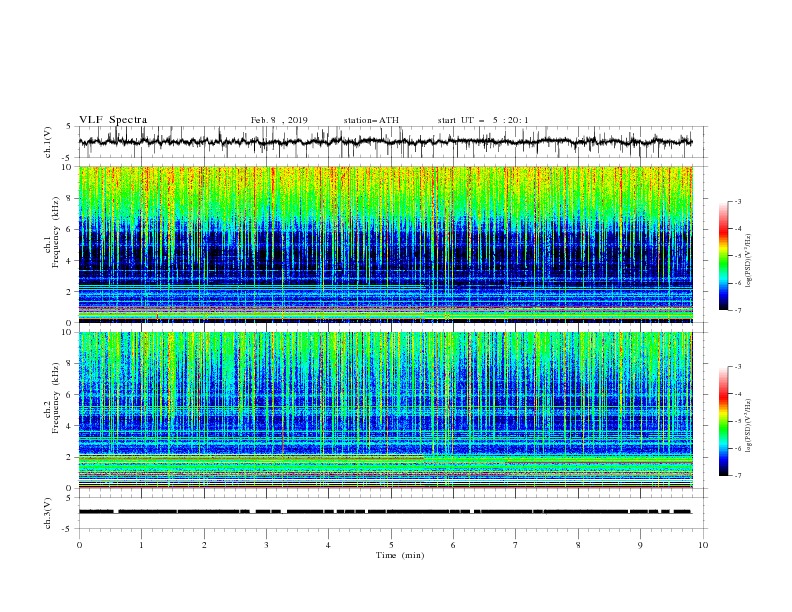Viewport: 792px width, 612px height.
Task: Click the ch.1 voltage waveform trace
Action: point(385,142)
